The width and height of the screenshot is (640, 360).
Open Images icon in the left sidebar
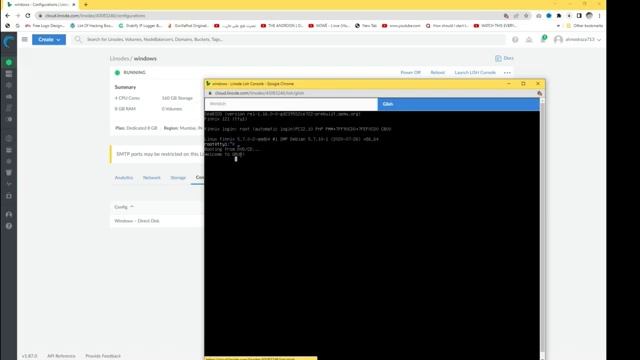(9, 120)
